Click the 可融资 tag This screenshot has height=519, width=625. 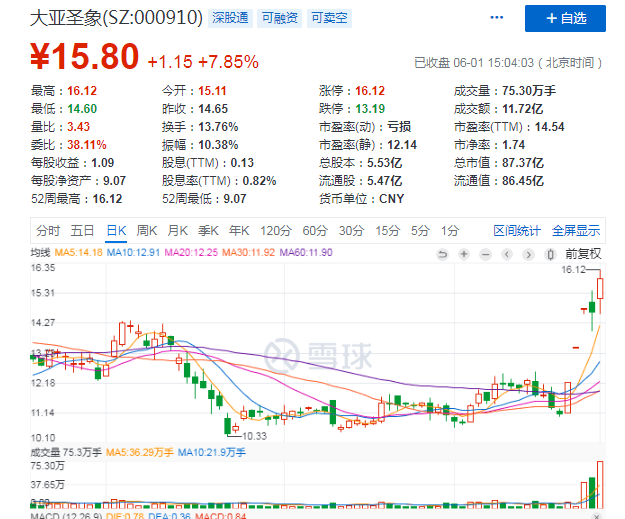[x=279, y=18]
